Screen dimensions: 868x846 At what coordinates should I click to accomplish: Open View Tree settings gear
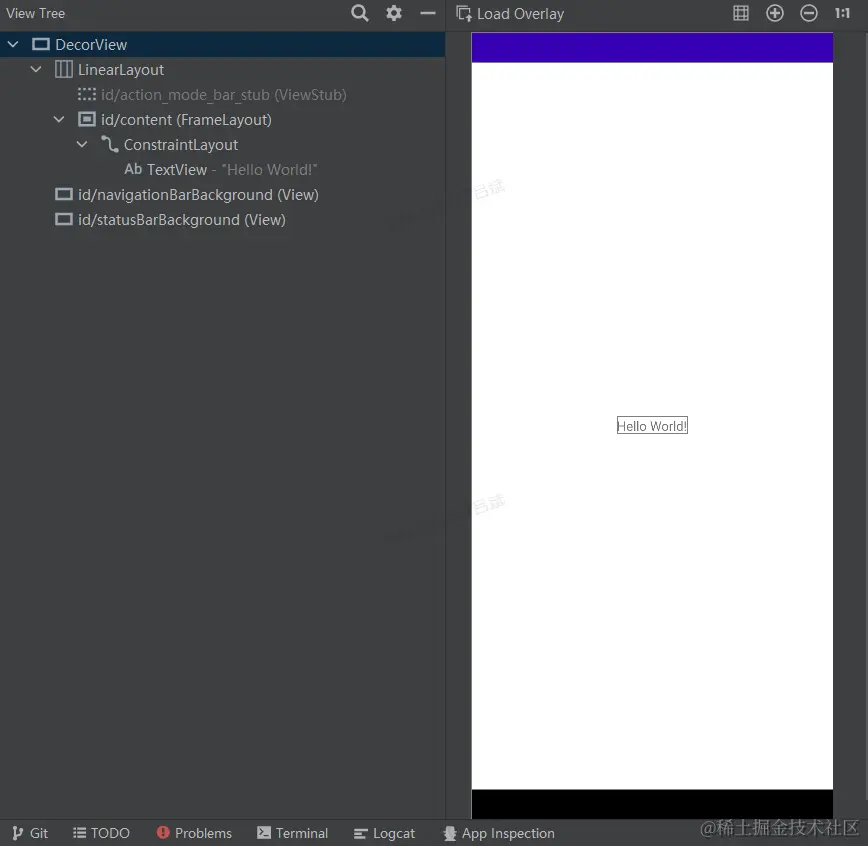pyautogui.click(x=394, y=13)
